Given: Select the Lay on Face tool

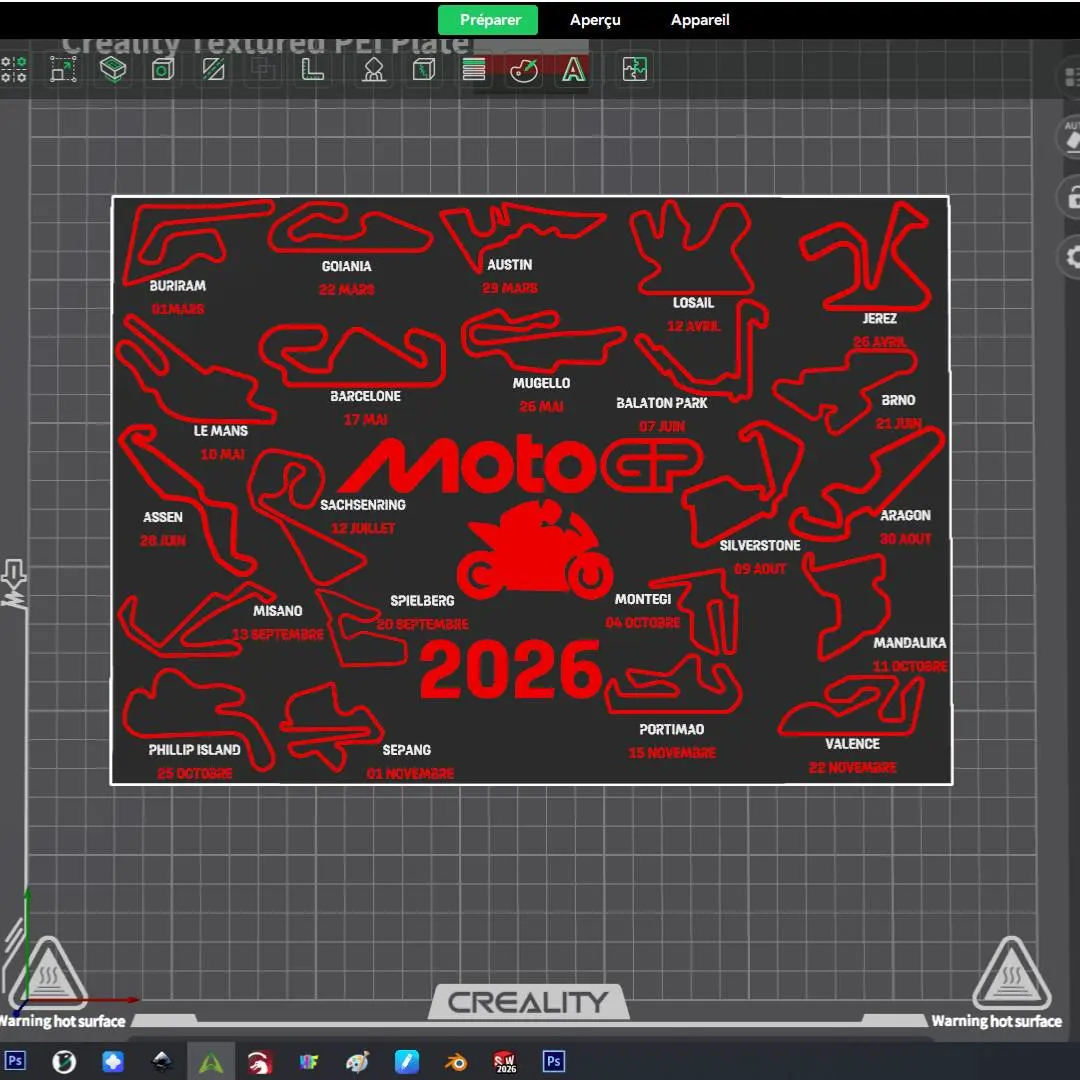Looking at the screenshot, I should 113,70.
